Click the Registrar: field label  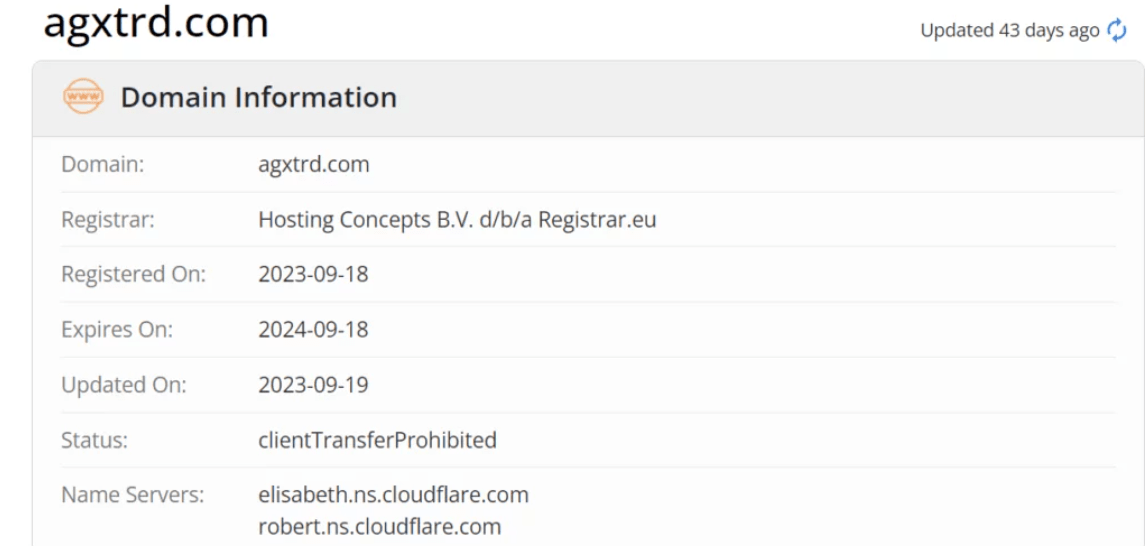(108, 220)
